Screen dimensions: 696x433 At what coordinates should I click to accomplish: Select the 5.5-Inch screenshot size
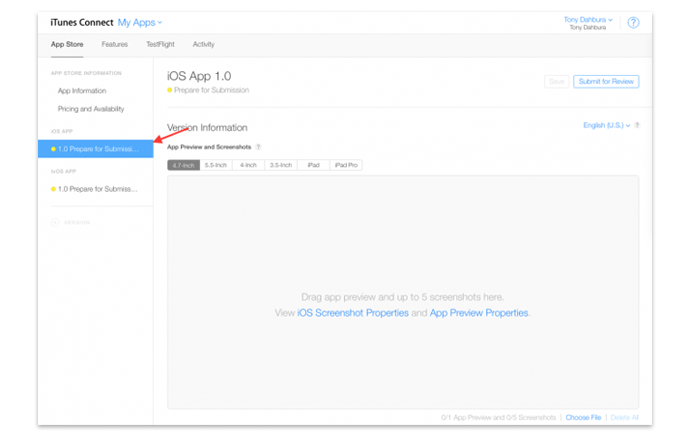click(216, 165)
